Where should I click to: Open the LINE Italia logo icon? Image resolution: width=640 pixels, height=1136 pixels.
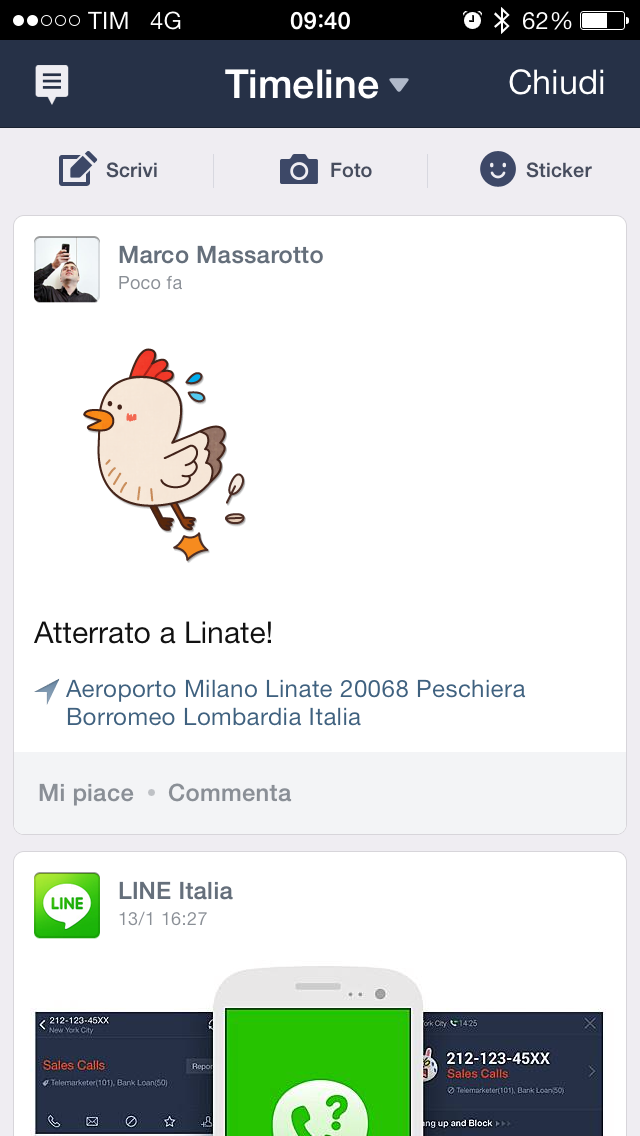pyautogui.click(x=67, y=905)
